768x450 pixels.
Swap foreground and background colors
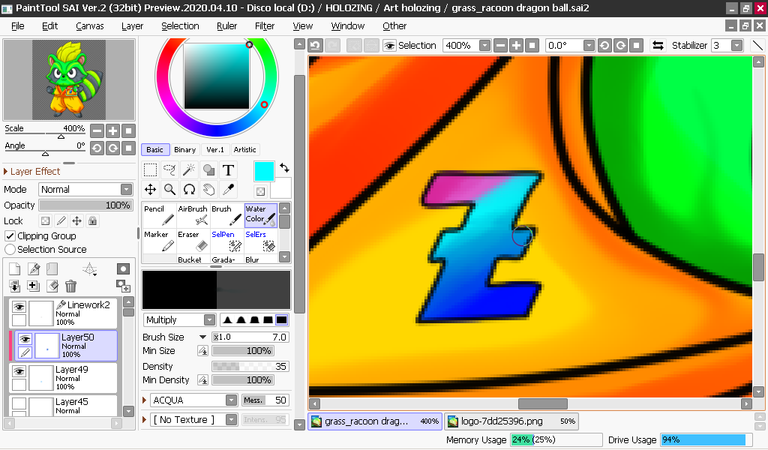click(285, 167)
